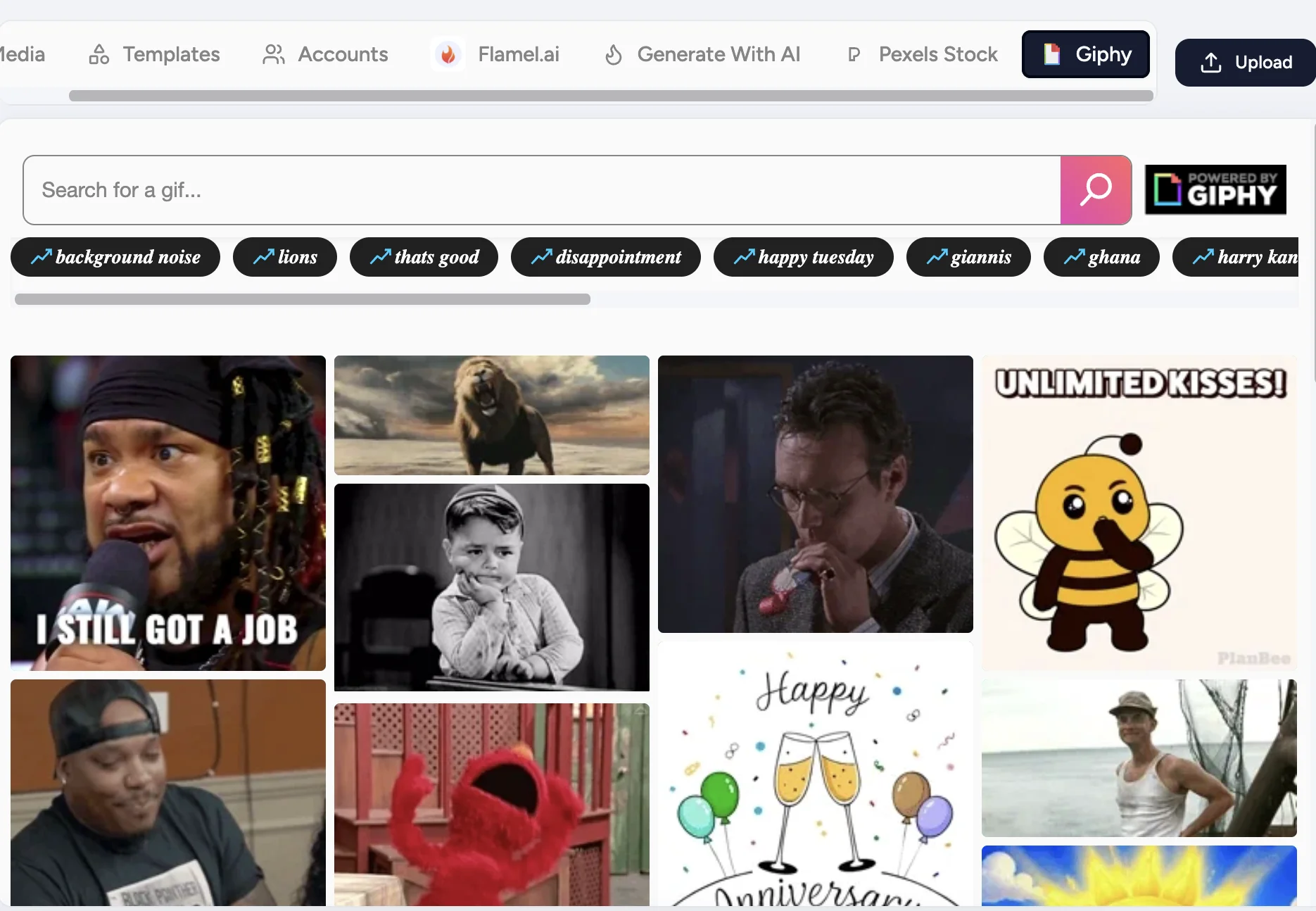The width and height of the screenshot is (1316, 911).
Task: Choose the red Elmo puppet gif
Action: pos(492,805)
